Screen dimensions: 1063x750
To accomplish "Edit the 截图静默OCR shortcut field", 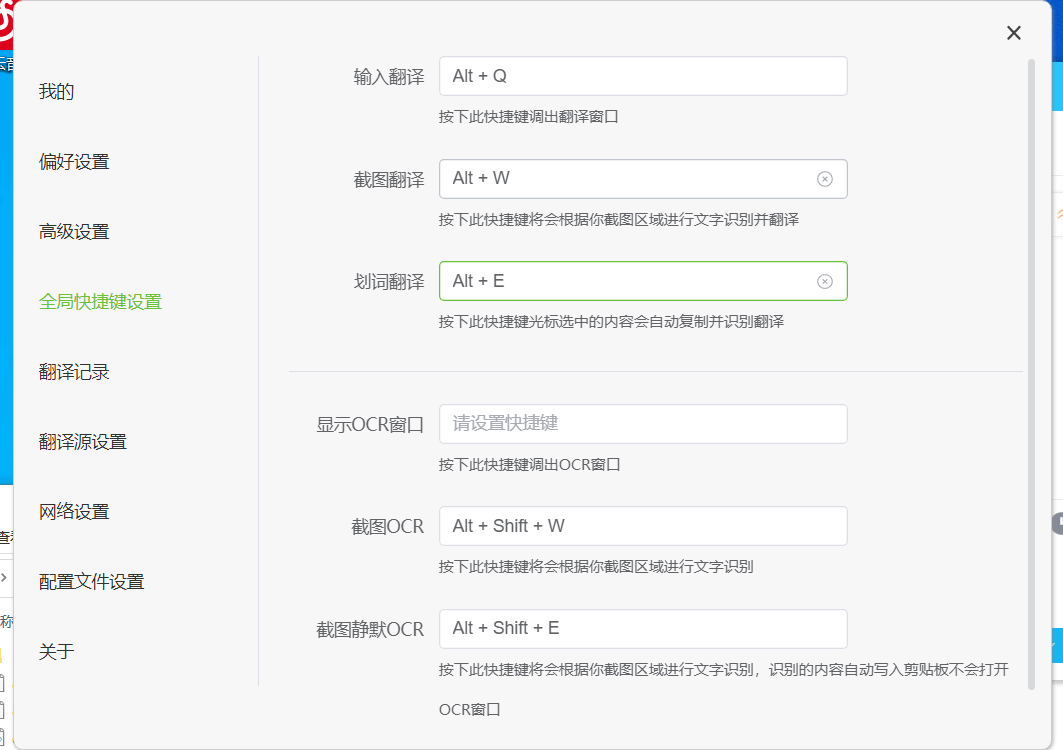I will coord(642,629).
